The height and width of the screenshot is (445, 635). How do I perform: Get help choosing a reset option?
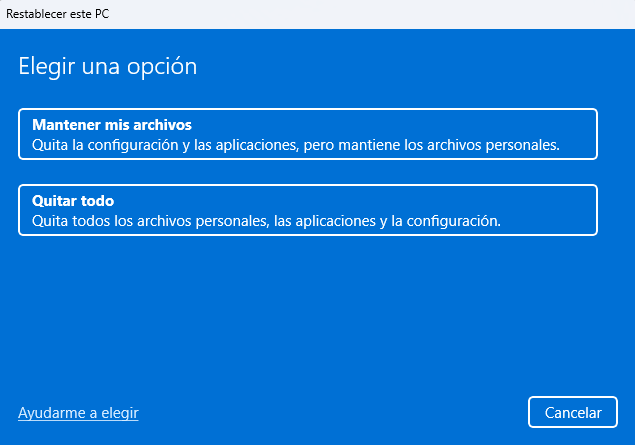pyautogui.click(x=78, y=413)
